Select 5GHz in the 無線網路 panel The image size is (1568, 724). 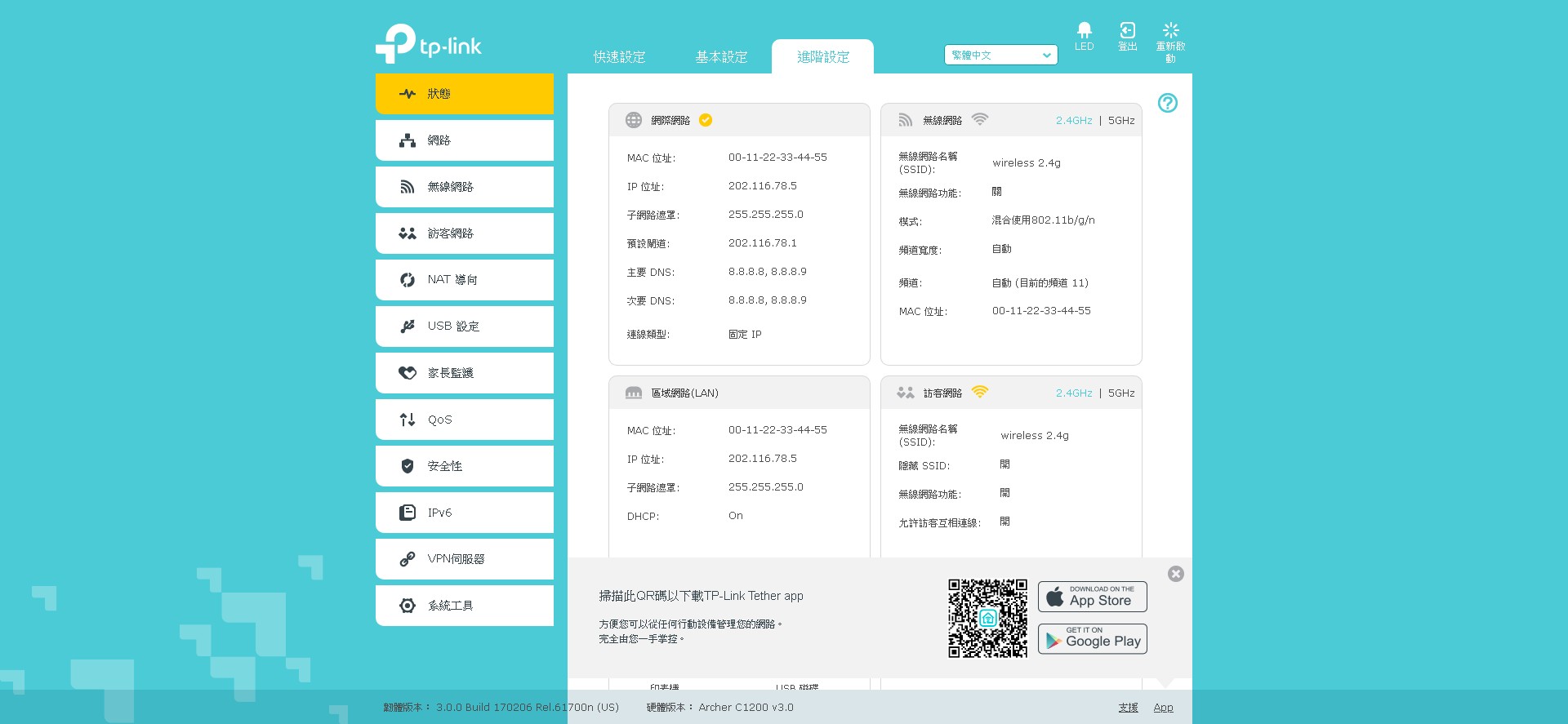pyautogui.click(x=1121, y=120)
